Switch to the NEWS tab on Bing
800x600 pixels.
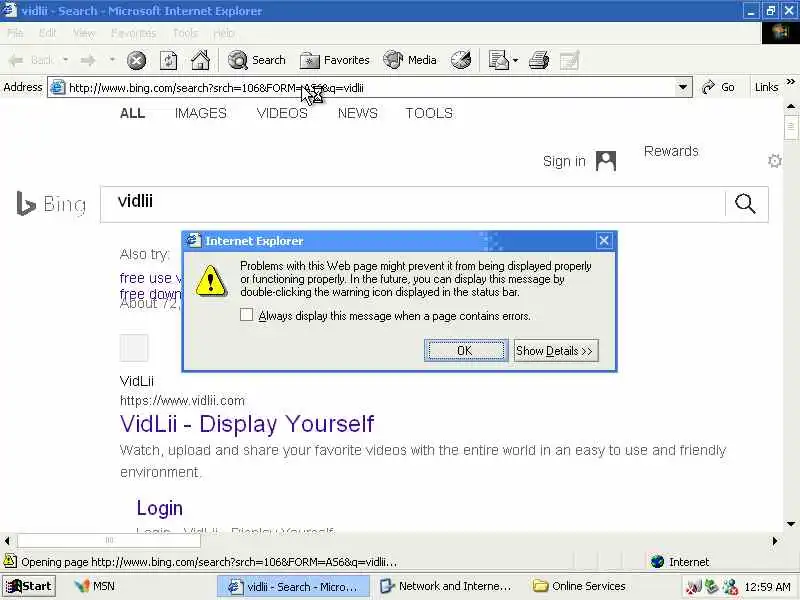(x=358, y=113)
